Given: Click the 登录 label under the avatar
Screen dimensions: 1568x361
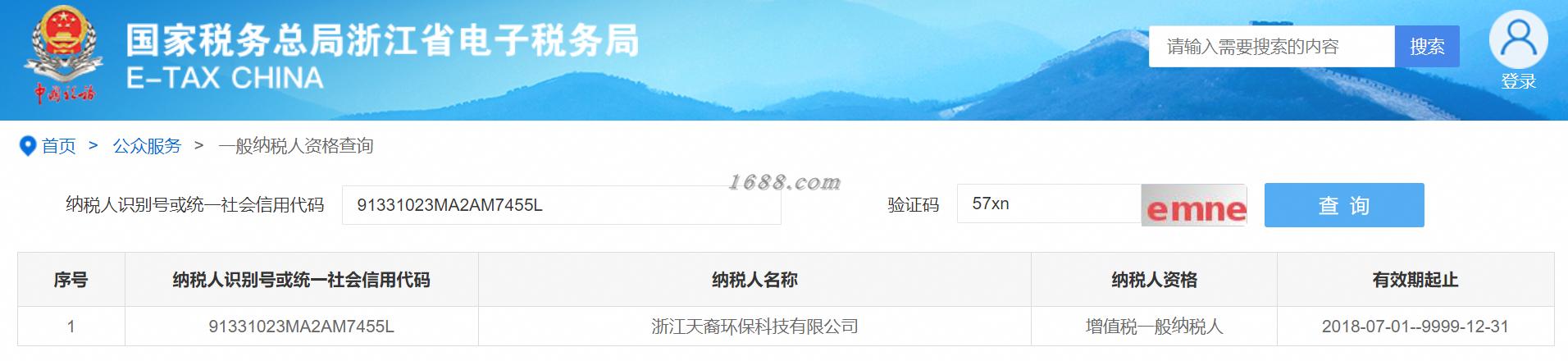Looking at the screenshot, I should tap(1519, 81).
